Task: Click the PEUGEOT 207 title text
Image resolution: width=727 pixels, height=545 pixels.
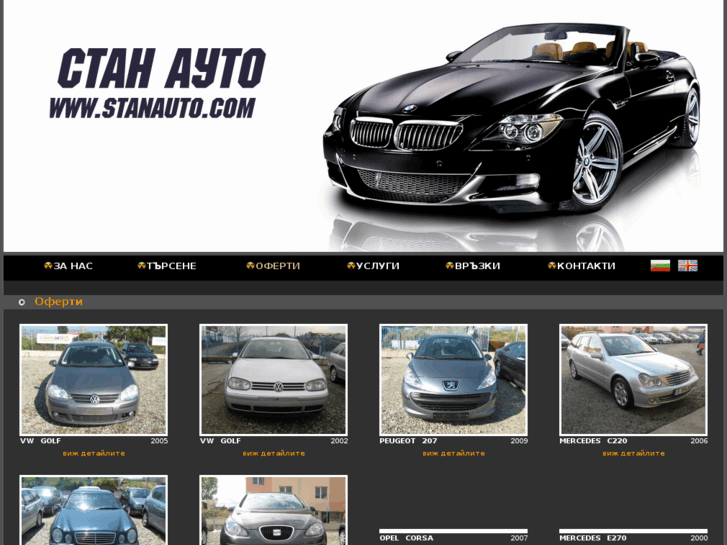Action: (408, 441)
